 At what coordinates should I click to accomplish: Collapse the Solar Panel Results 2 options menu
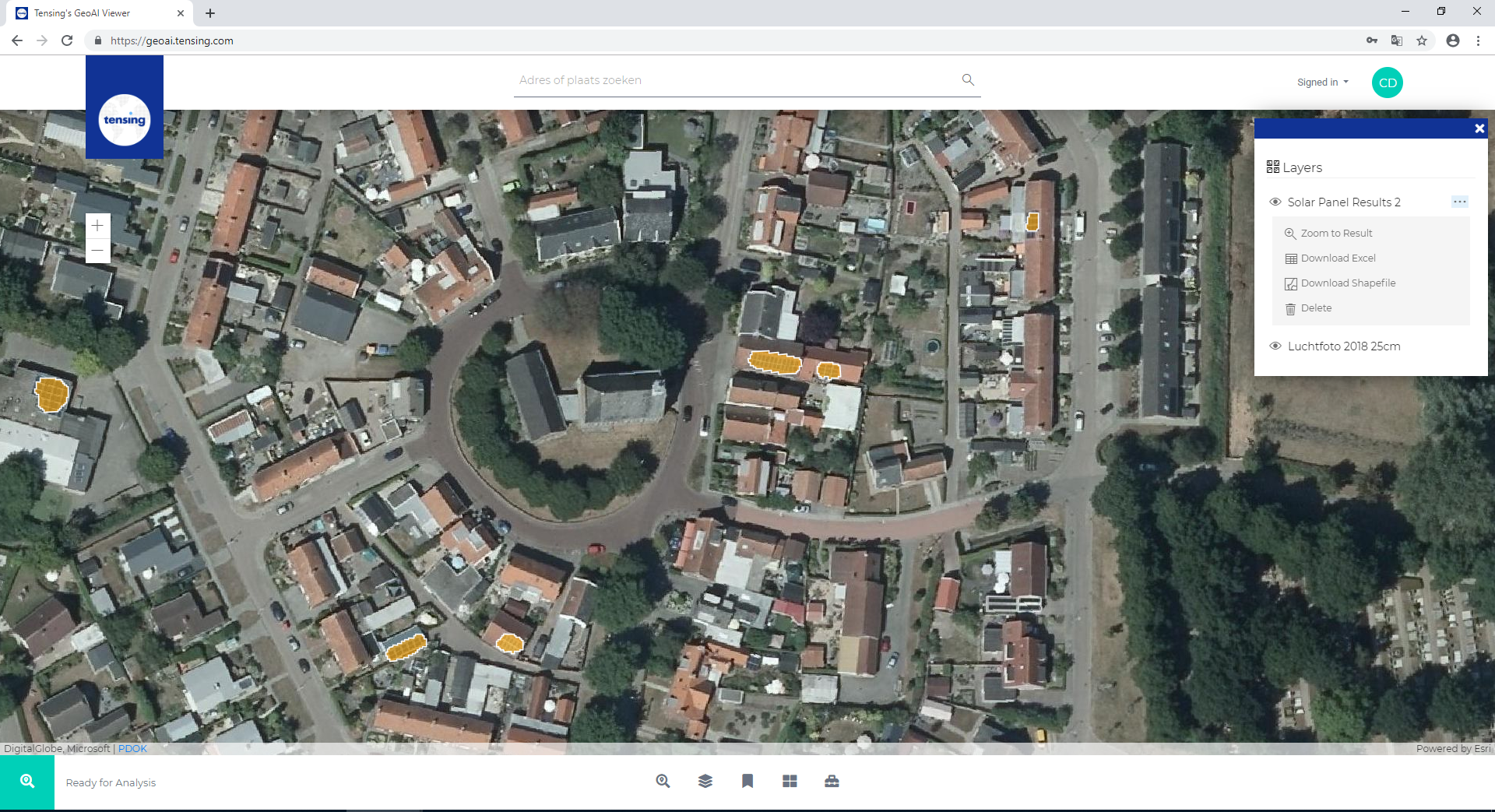pos(1459,202)
